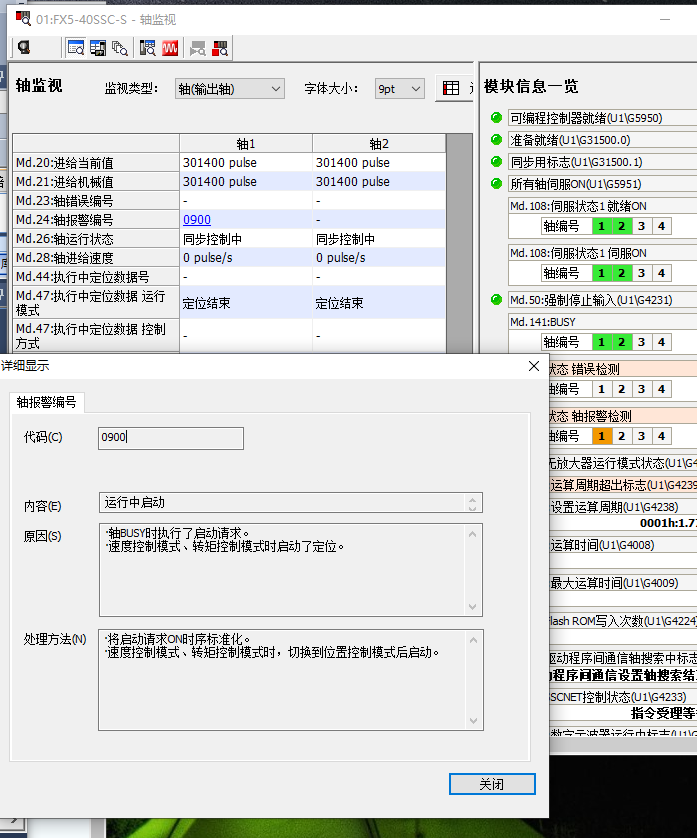Open the 监视类型 dropdown
Image resolution: width=697 pixels, height=838 pixels.
(229, 89)
